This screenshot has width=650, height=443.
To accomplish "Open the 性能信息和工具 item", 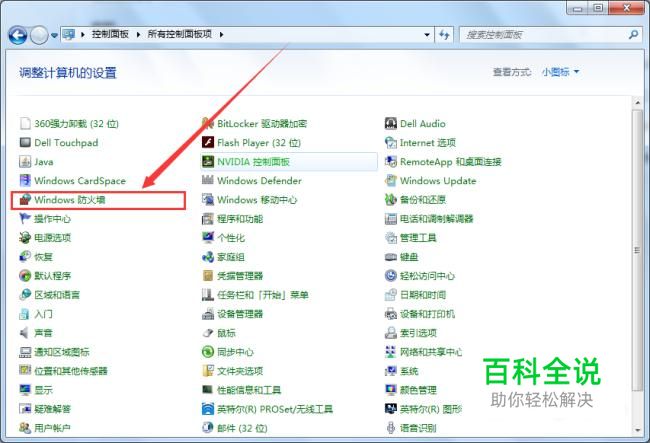I will (x=249, y=390).
